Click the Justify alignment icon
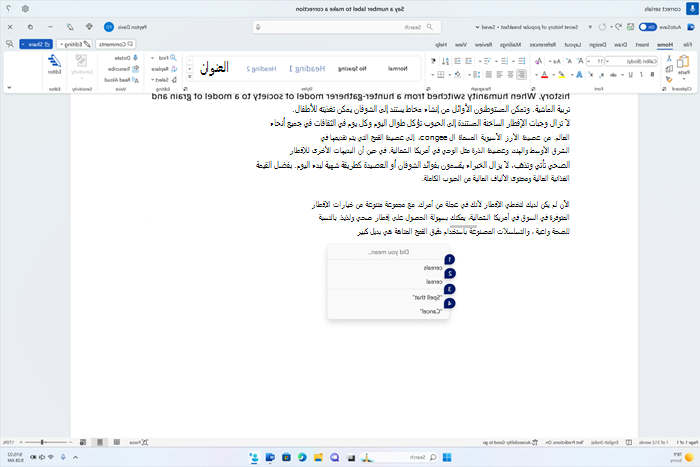Screen dimensions: 700x467 click(x=489, y=75)
